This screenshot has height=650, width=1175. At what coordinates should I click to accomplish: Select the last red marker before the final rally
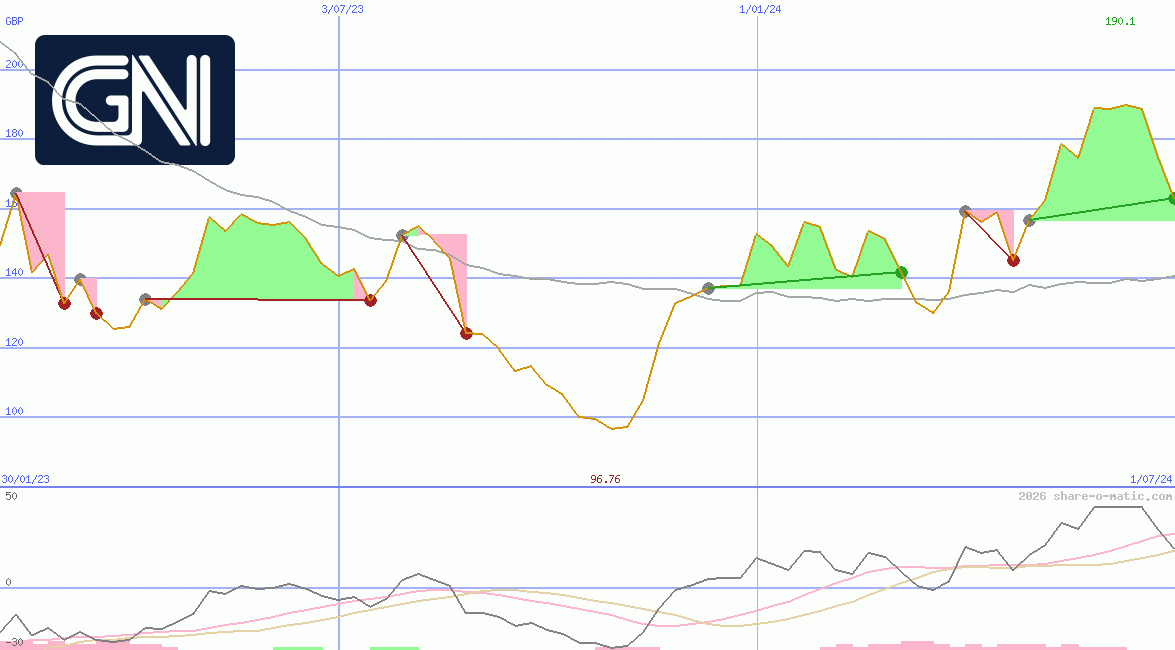pos(1013,260)
